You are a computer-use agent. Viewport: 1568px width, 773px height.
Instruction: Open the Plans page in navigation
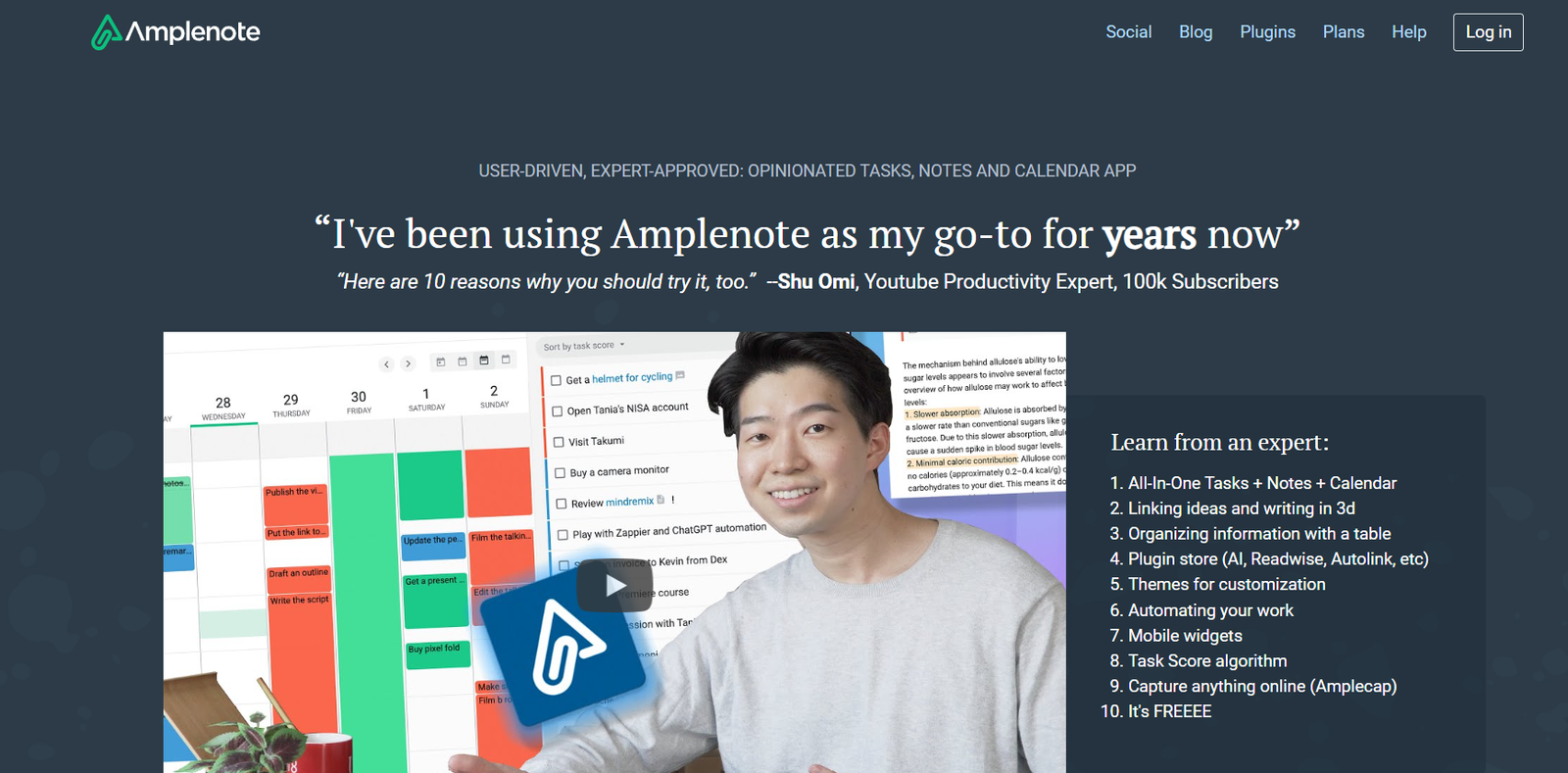(1343, 32)
